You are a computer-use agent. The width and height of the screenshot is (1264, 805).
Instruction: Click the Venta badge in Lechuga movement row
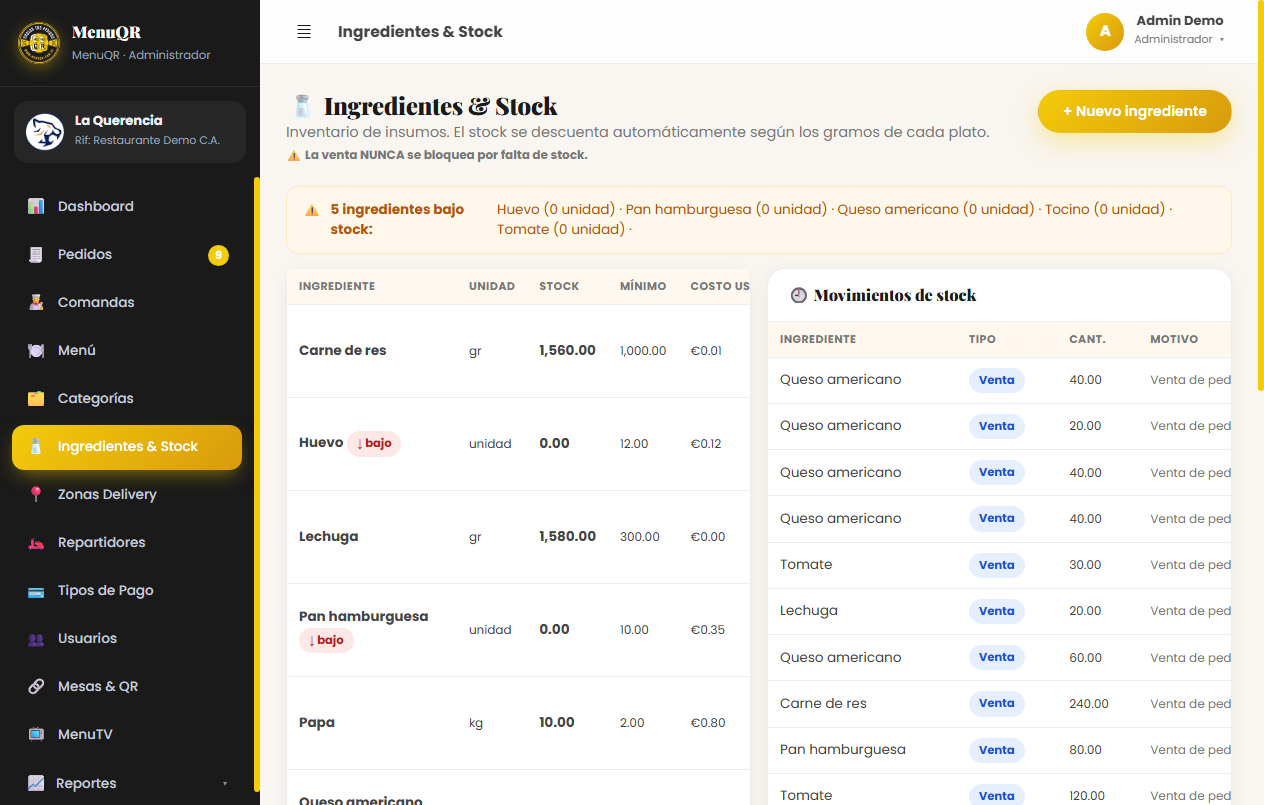(x=996, y=611)
